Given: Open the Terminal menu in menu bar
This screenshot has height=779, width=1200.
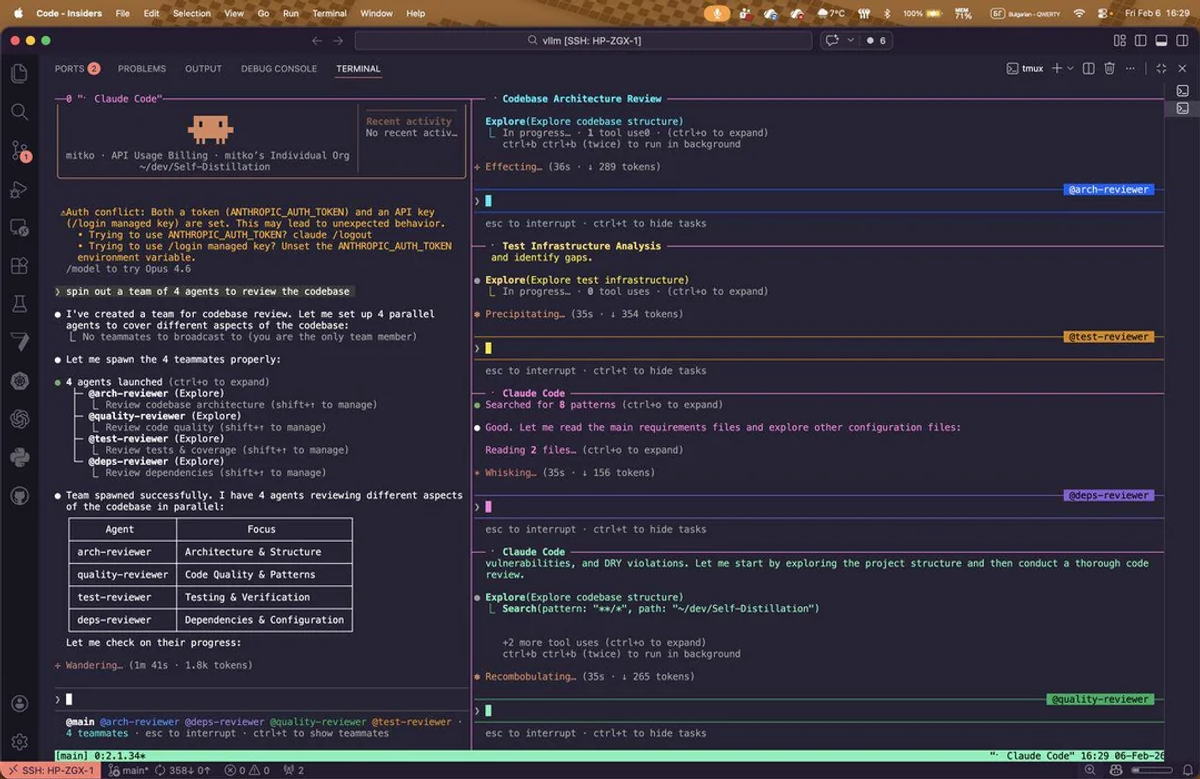Looking at the screenshot, I should point(329,13).
